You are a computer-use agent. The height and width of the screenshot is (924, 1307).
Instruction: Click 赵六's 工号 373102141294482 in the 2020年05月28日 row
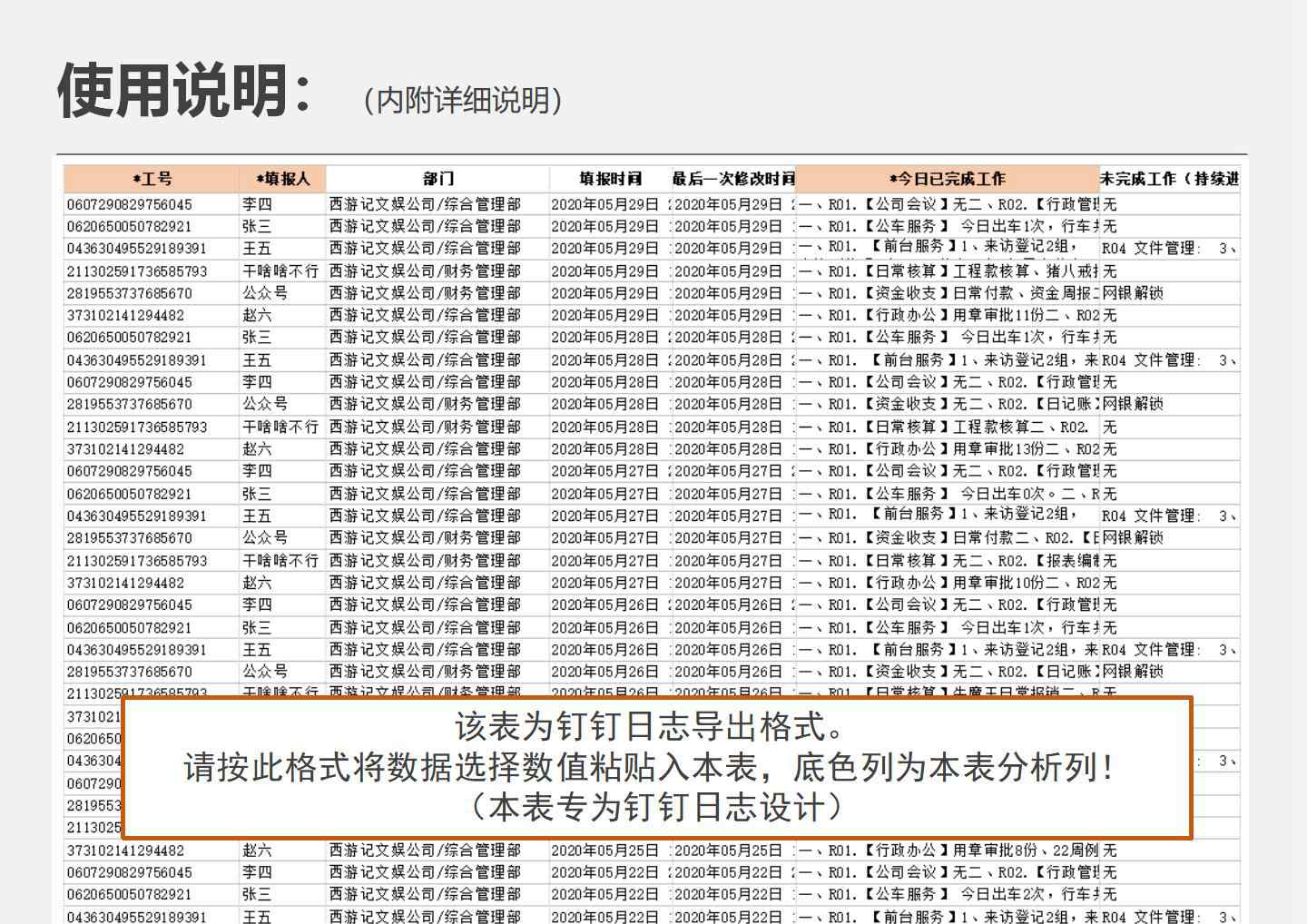(152, 448)
